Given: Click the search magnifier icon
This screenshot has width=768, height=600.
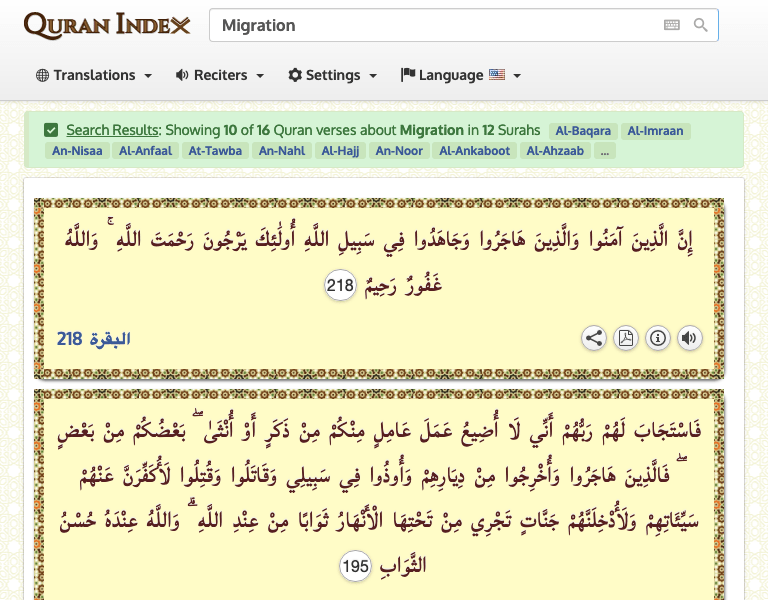Looking at the screenshot, I should [701, 25].
